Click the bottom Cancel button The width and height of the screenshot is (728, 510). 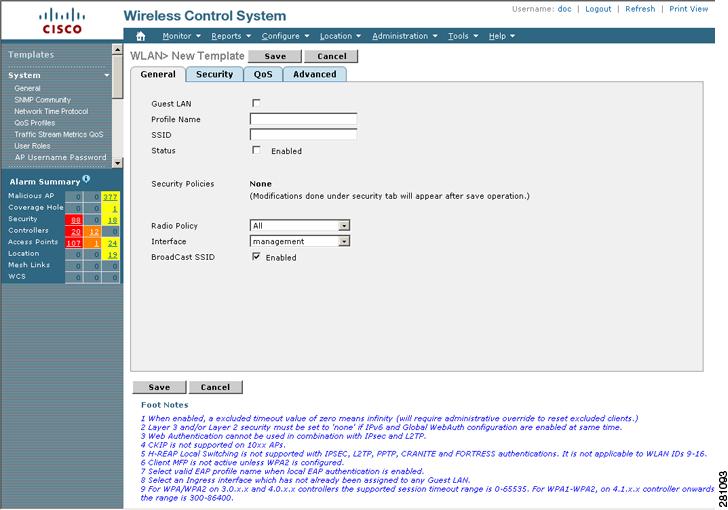[215, 387]
